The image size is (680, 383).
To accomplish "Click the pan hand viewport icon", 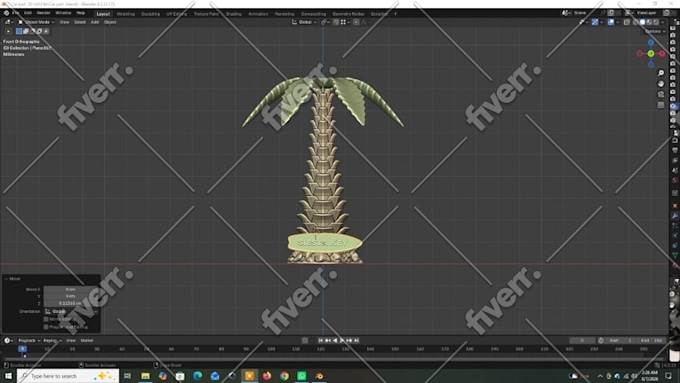I will [x=661, y=83].
